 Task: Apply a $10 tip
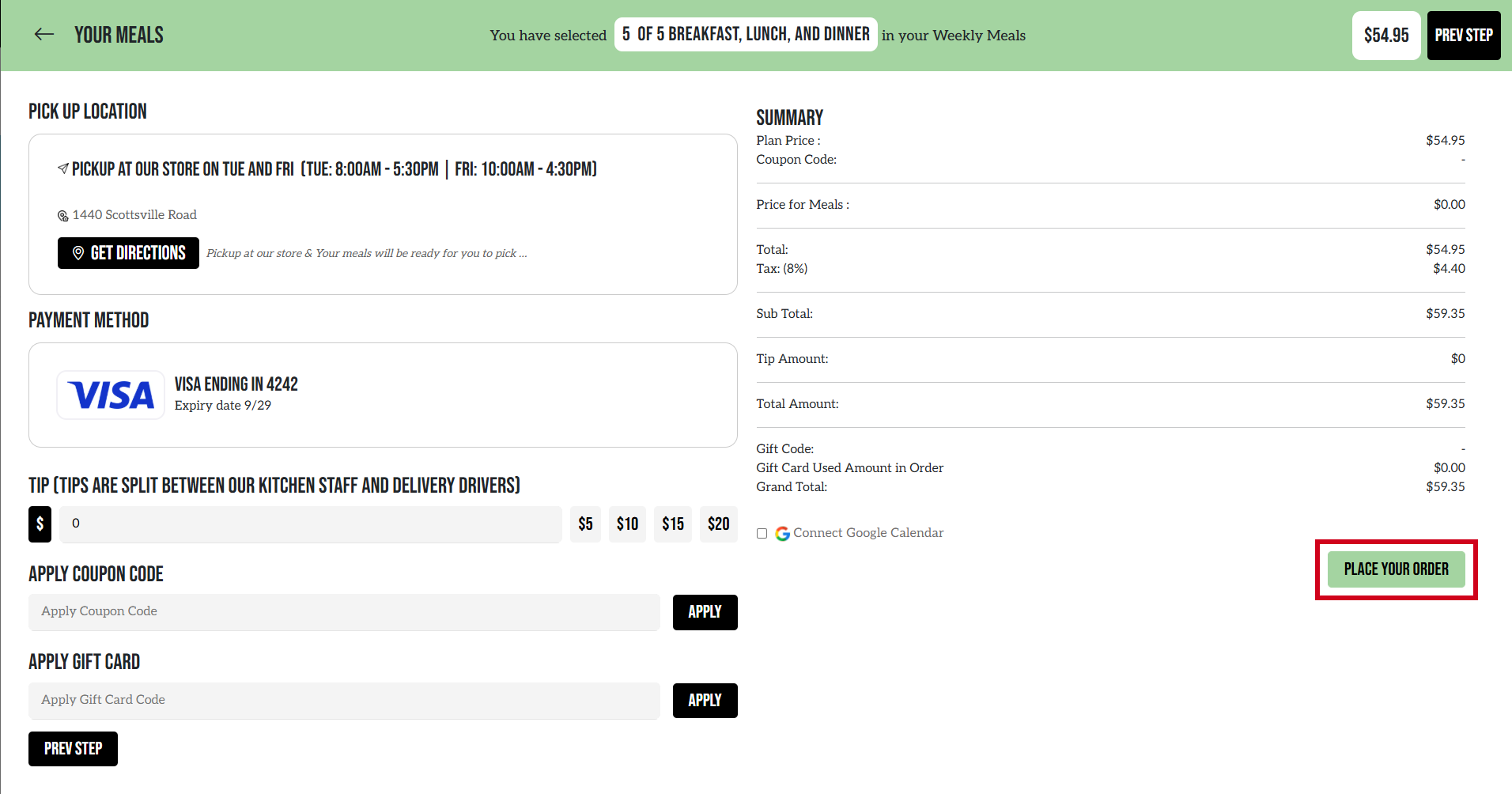point(627,524)
